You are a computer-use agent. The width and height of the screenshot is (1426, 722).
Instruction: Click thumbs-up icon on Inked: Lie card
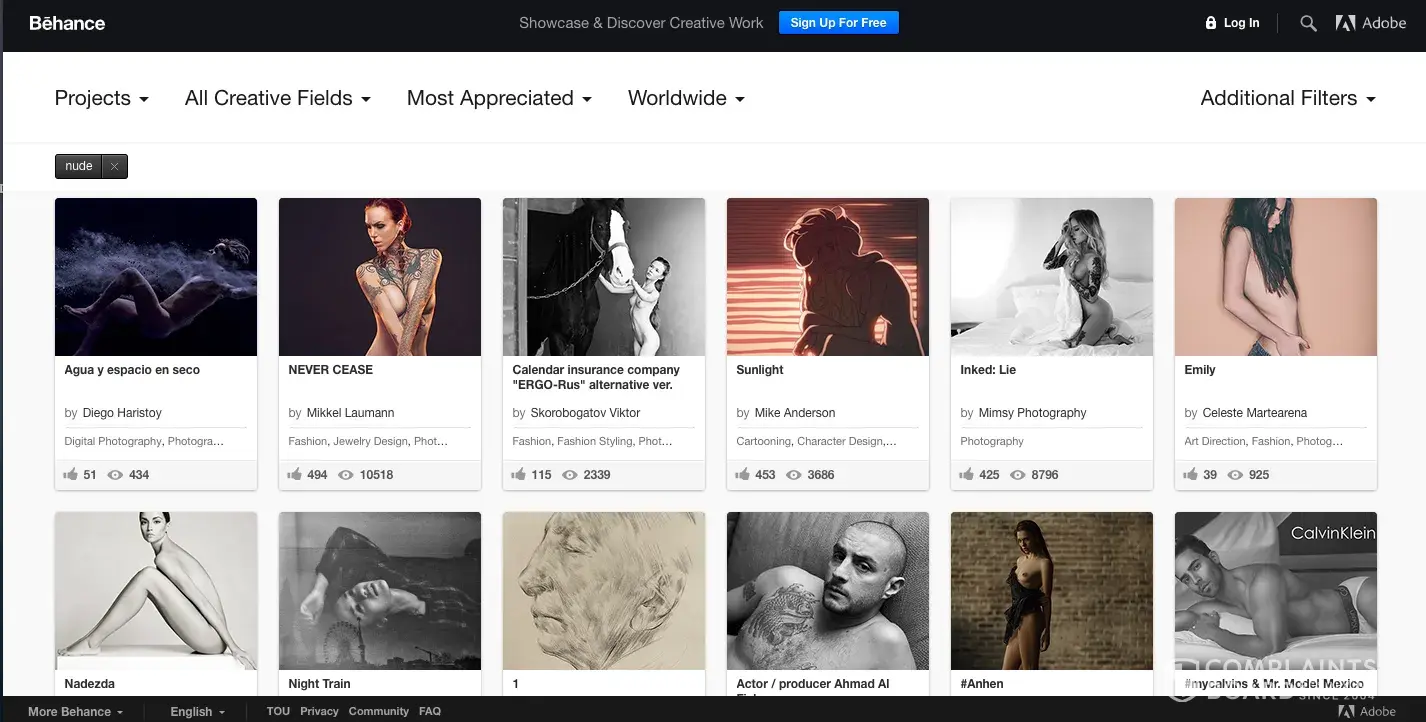click(967, 475)
